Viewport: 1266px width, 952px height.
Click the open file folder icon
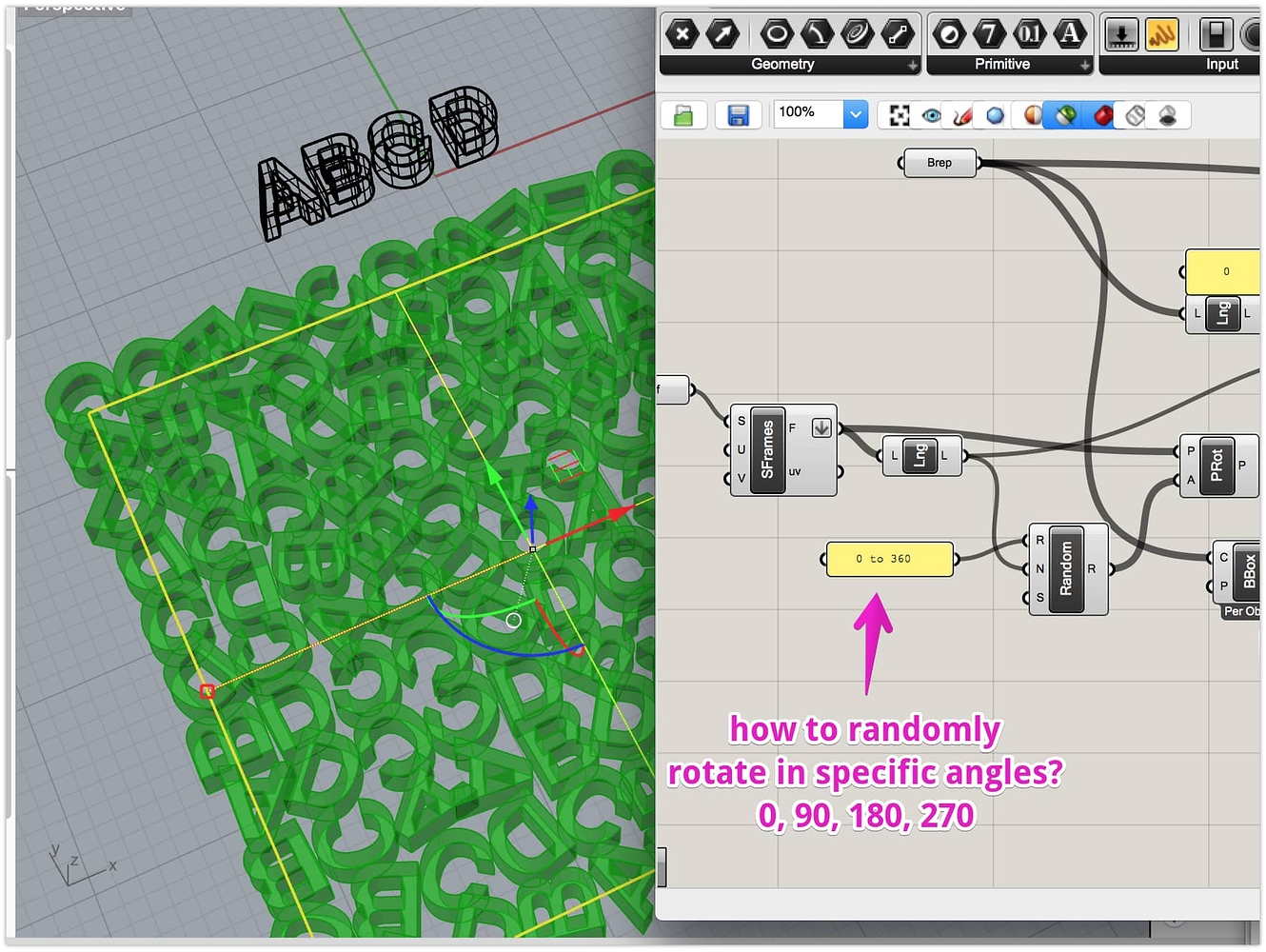pyautogui.click(x=683, y=114)
